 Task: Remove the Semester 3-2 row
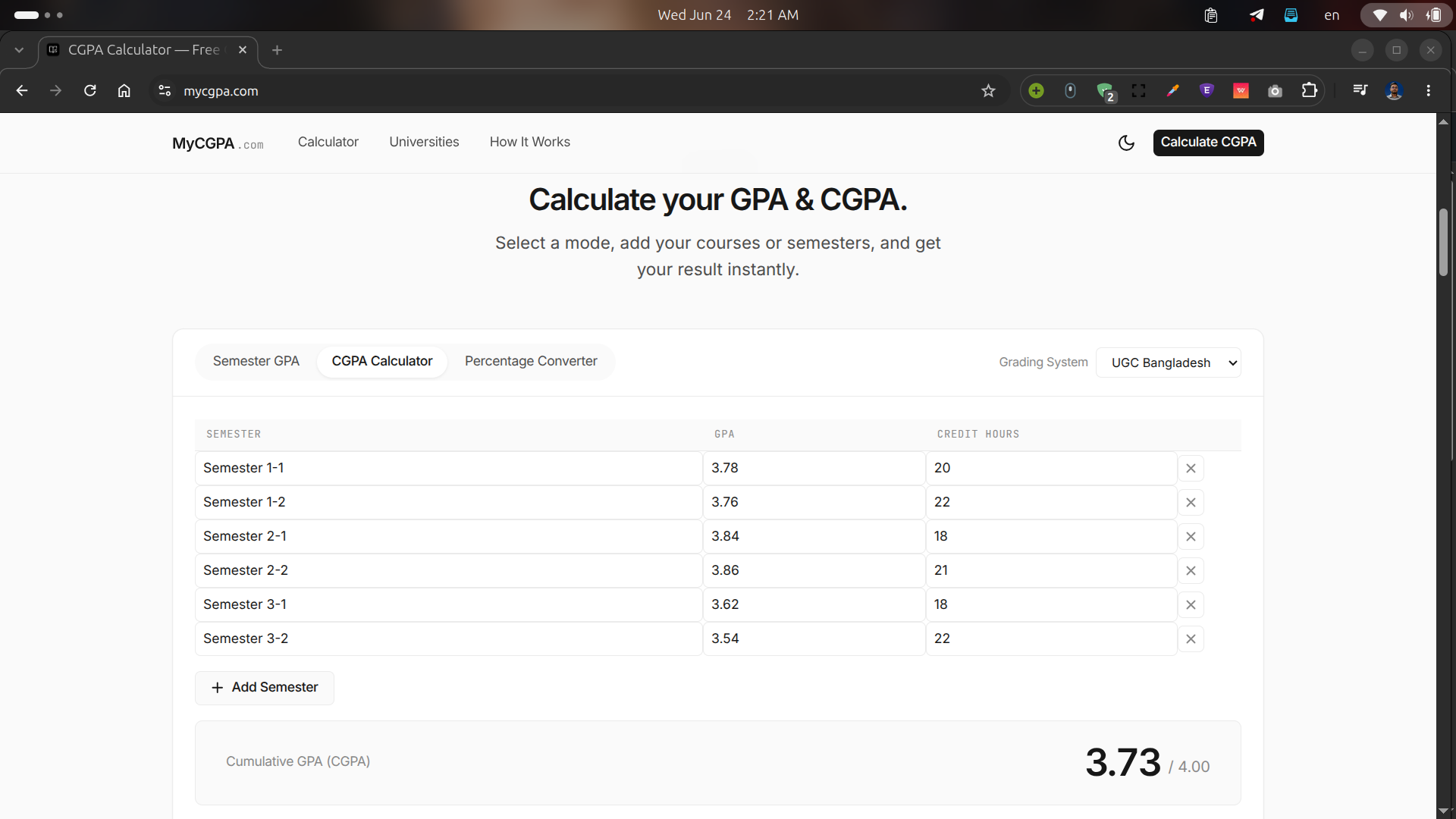pyautogui.click(x=1191, y=639)
